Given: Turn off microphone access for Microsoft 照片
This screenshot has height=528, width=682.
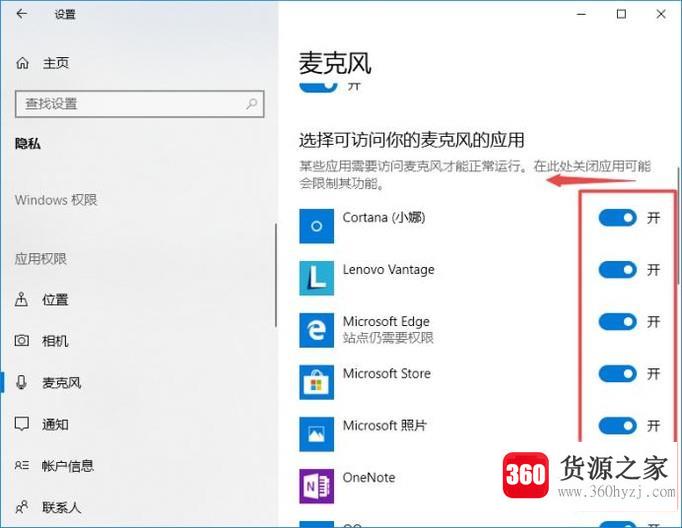Looking at the screenshot, I should coord(618,426).
